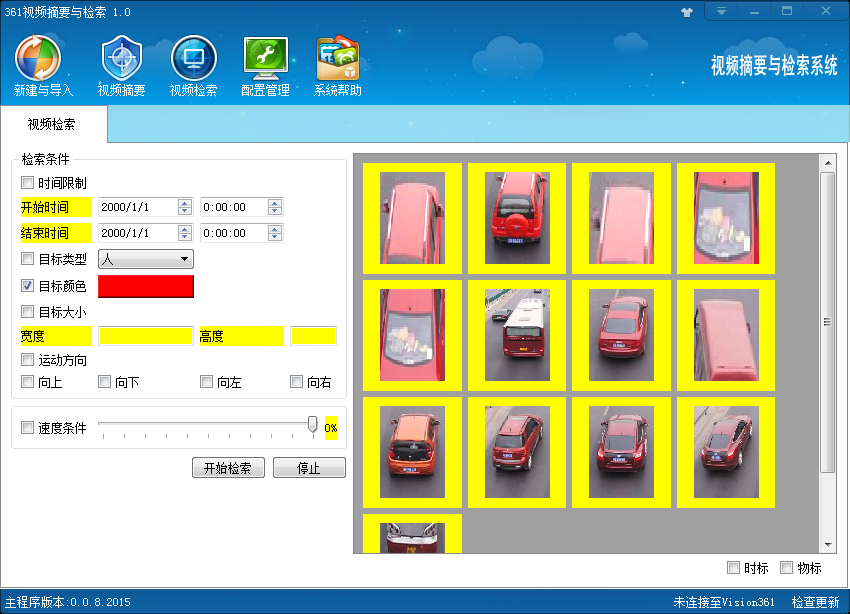Select the red SUV rear-view thumbnail with spare tire
The image size is (850, 614).
(x=517, y=218)
